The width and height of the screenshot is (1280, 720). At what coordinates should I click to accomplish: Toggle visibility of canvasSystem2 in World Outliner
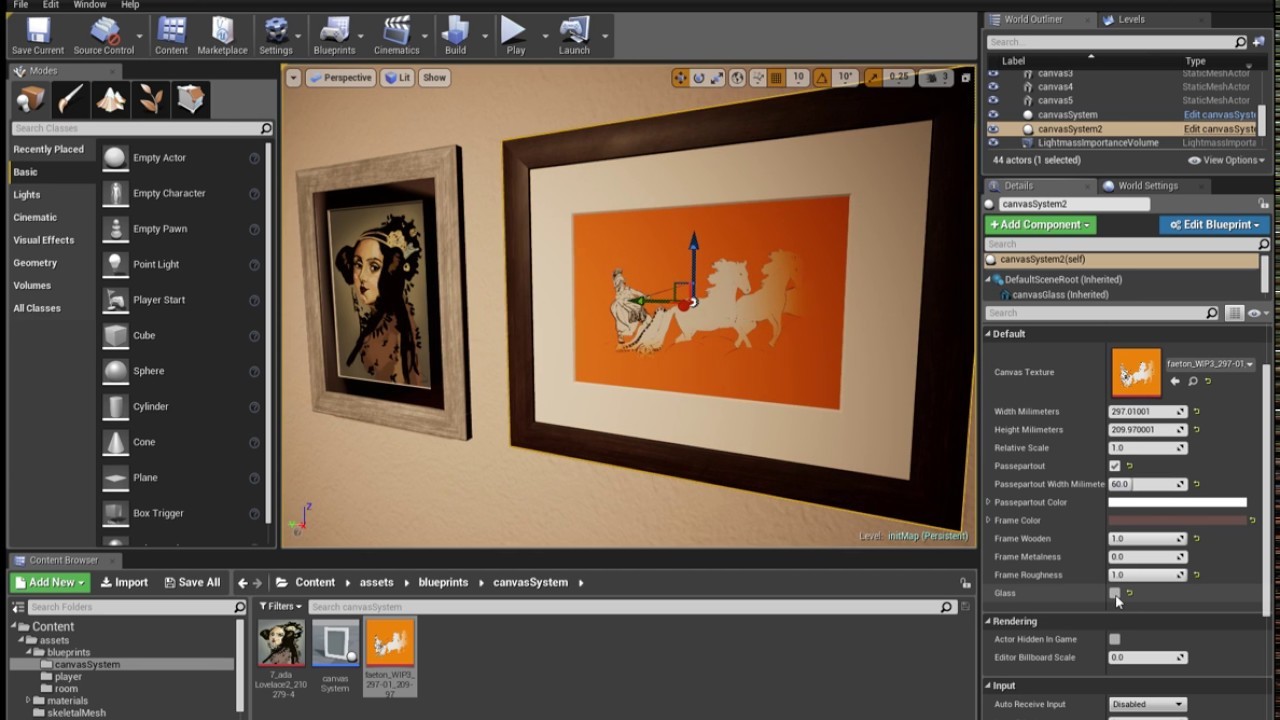pyautogui.click(x=993, y=129)
